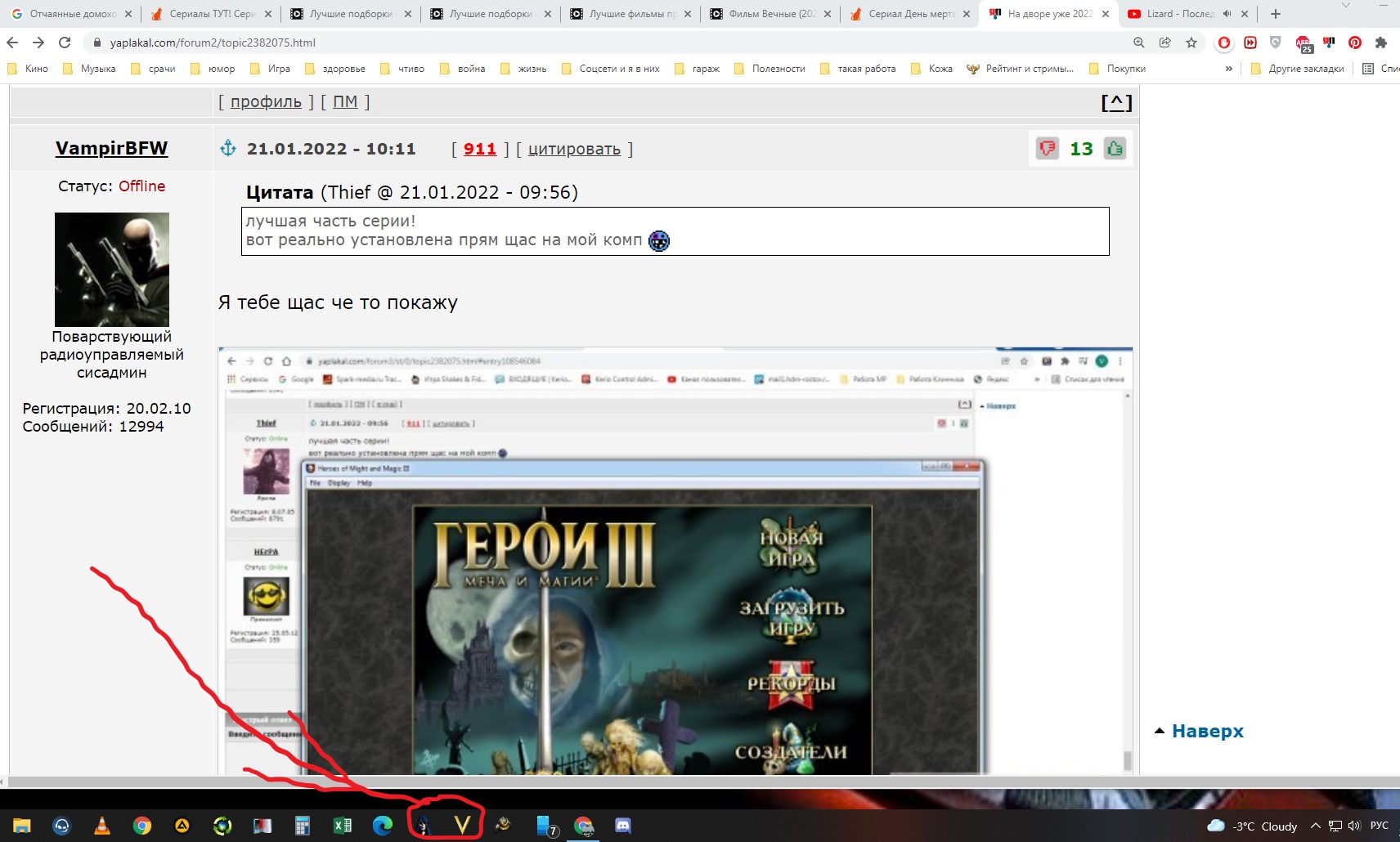Launch VLC media player from taskbar

point(102,826)
